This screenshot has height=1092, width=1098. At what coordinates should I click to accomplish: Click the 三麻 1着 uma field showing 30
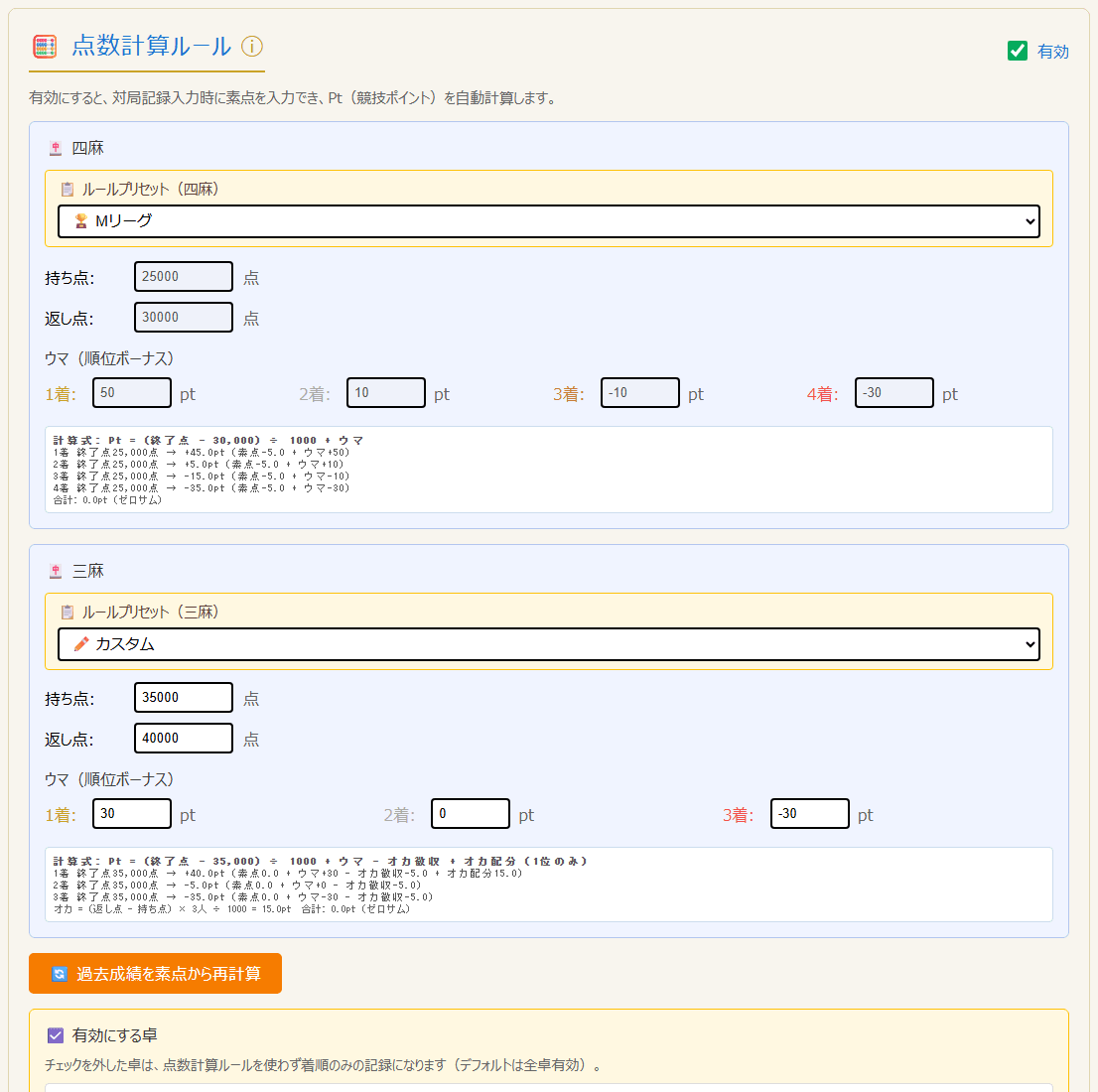[132, 814]
